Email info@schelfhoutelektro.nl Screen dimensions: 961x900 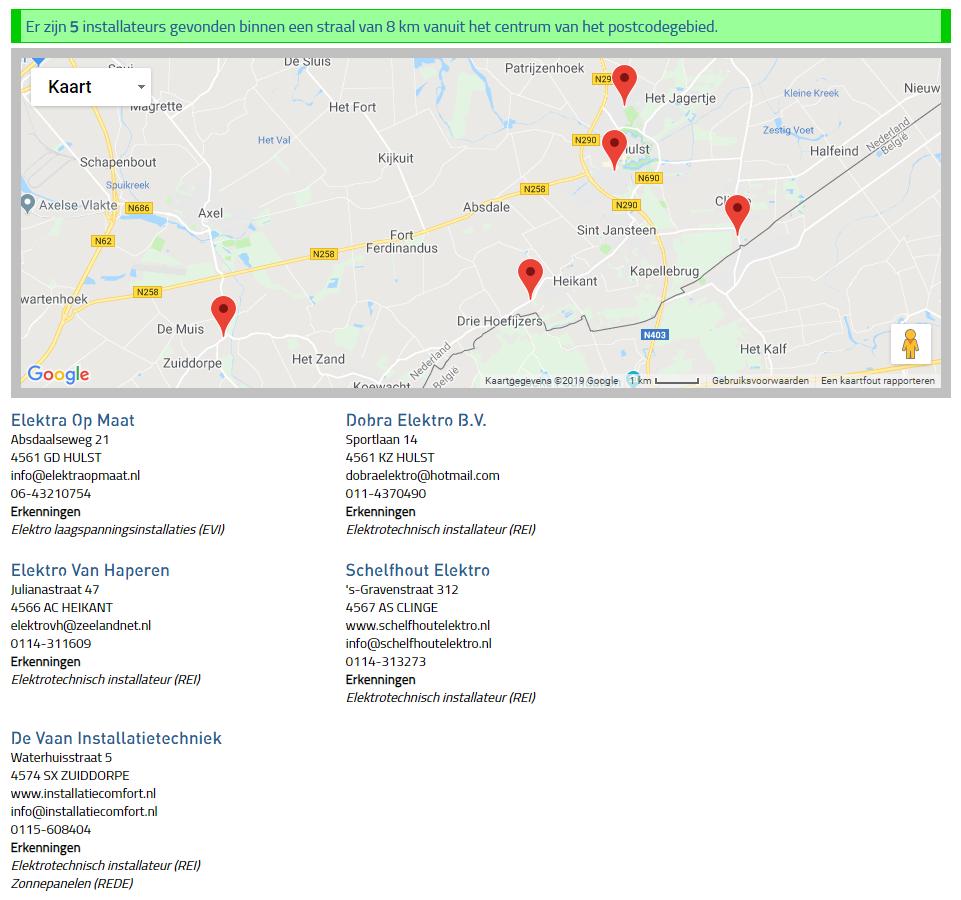pos(419,644)
